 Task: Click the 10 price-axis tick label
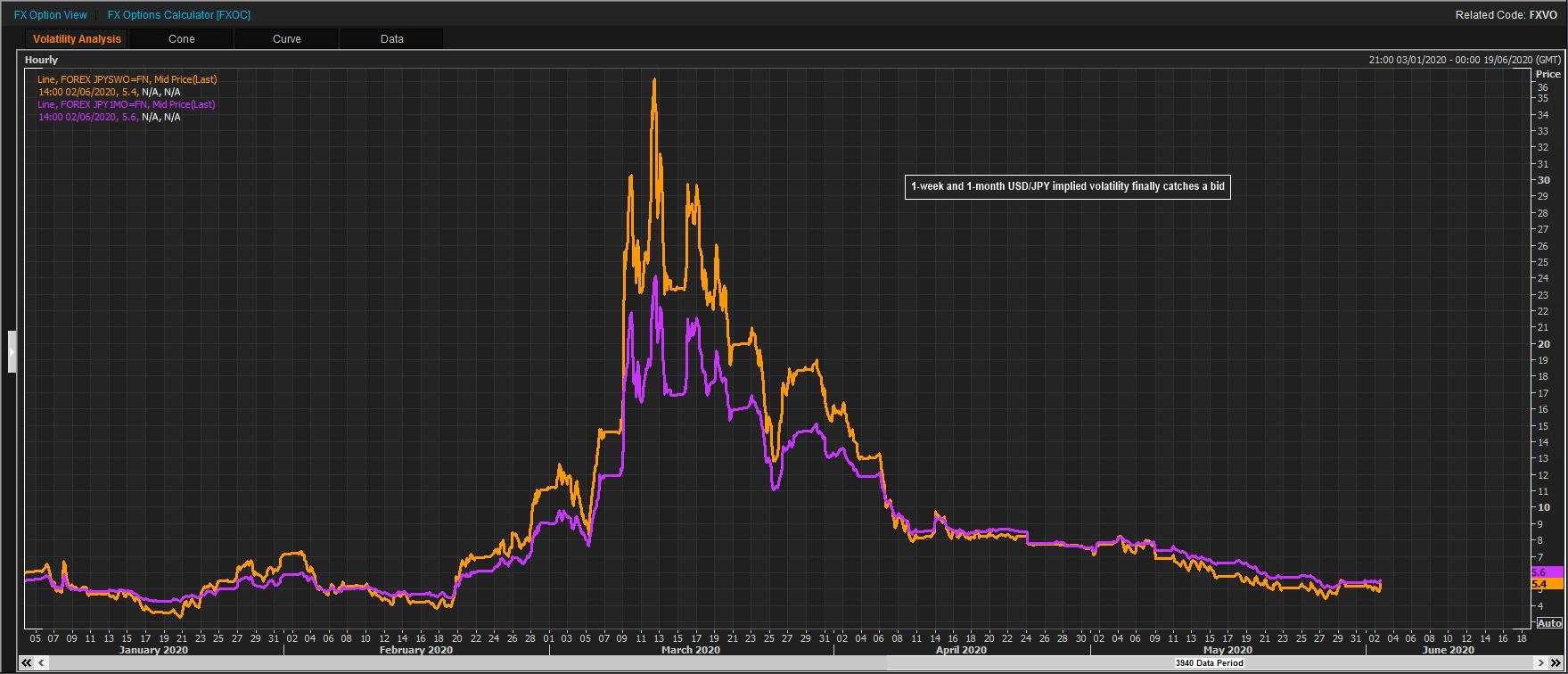[1543, 507]
